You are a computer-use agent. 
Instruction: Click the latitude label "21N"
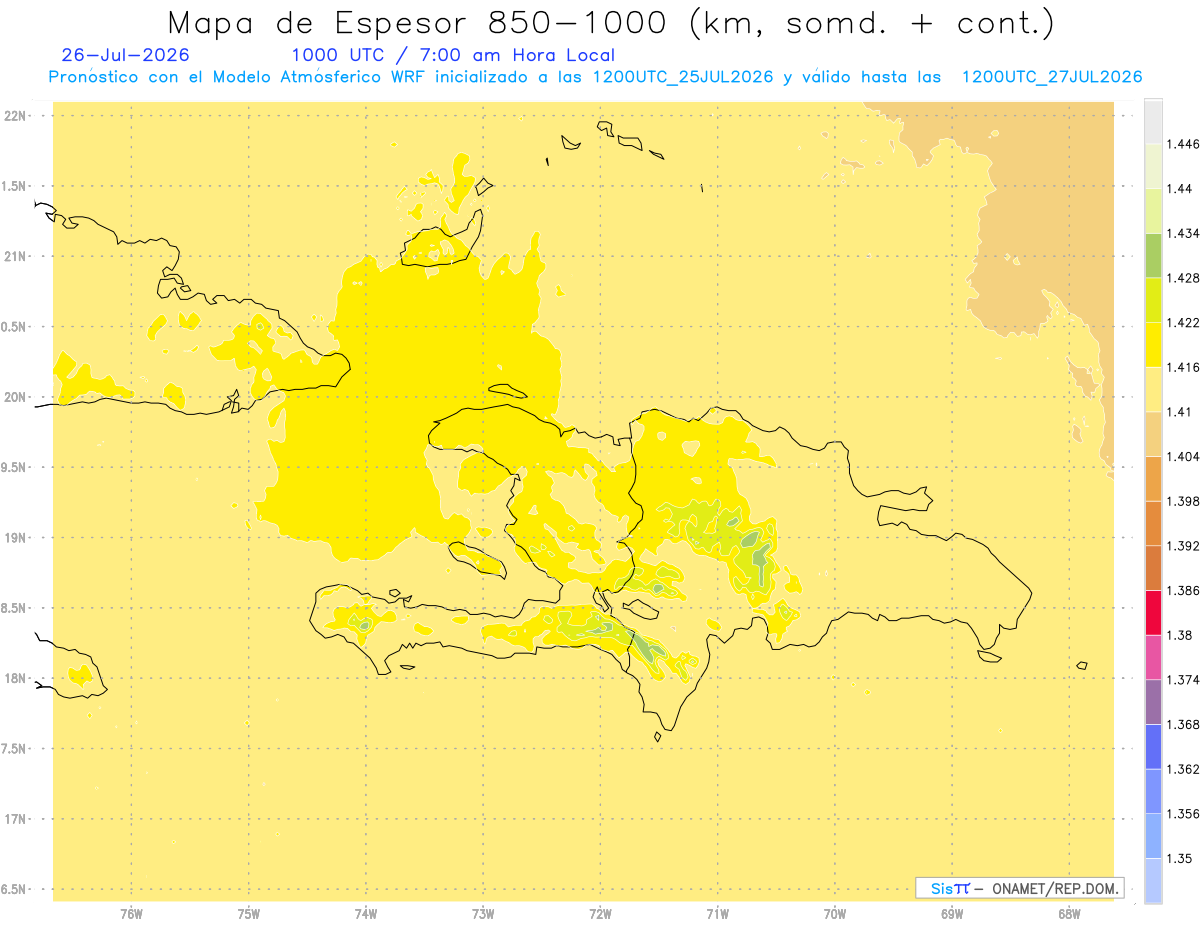coord(17,257)
